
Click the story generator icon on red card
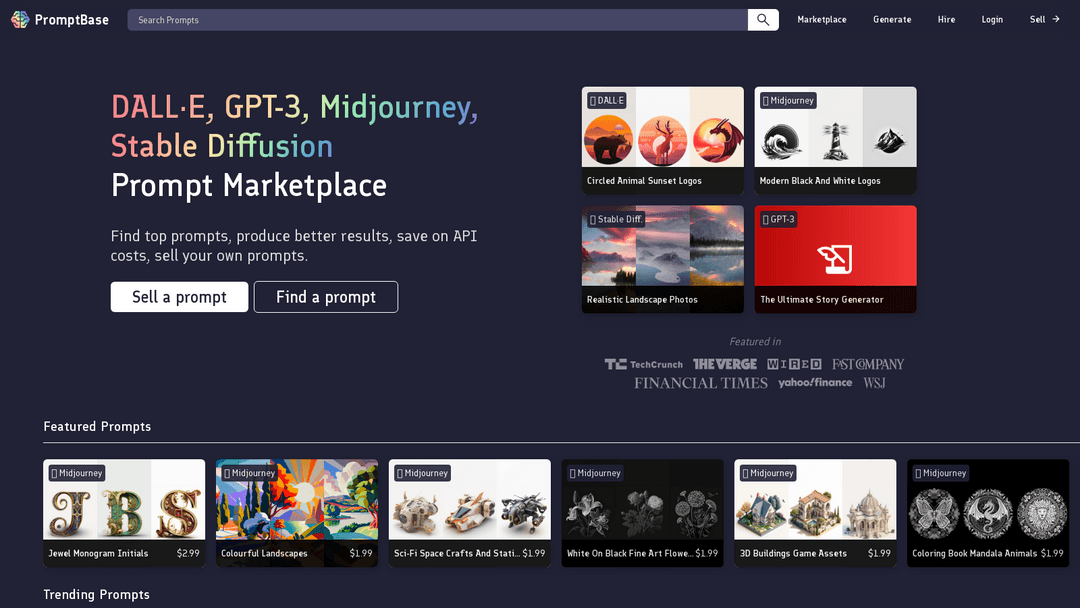tap(835, 259)
